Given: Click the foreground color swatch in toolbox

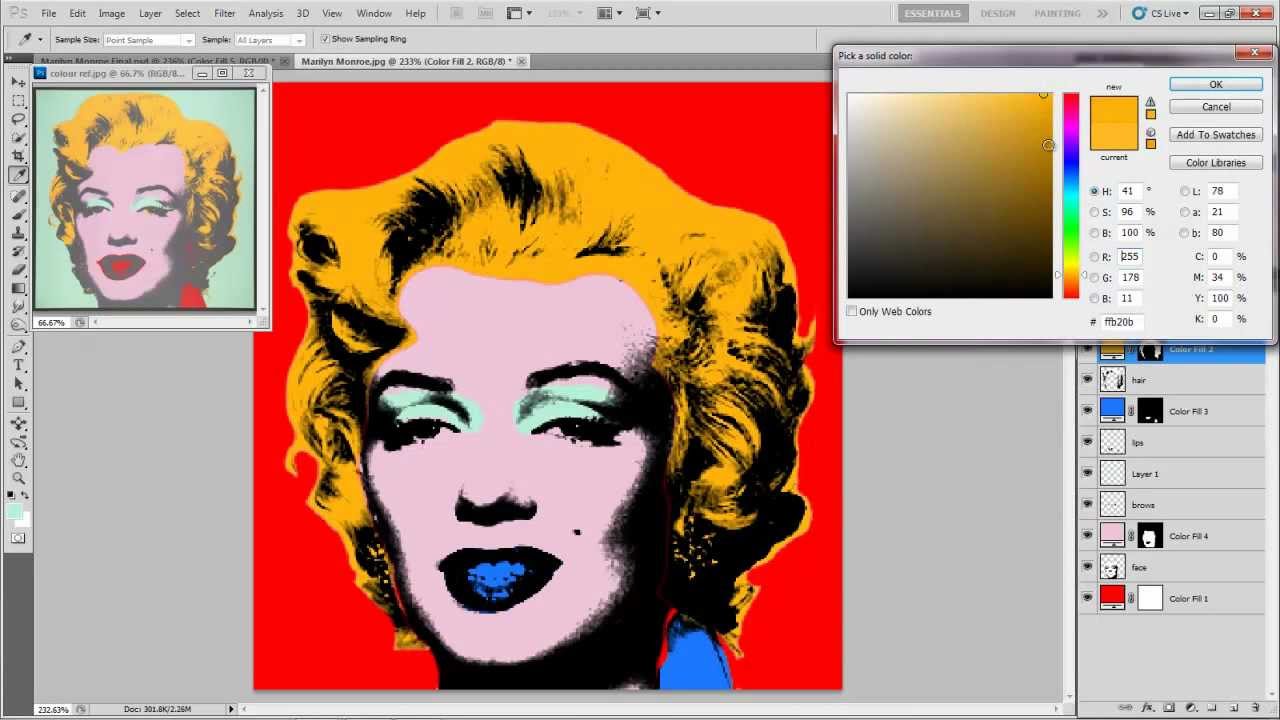Looking at the screenshot, I should click(x=15, y=511).
